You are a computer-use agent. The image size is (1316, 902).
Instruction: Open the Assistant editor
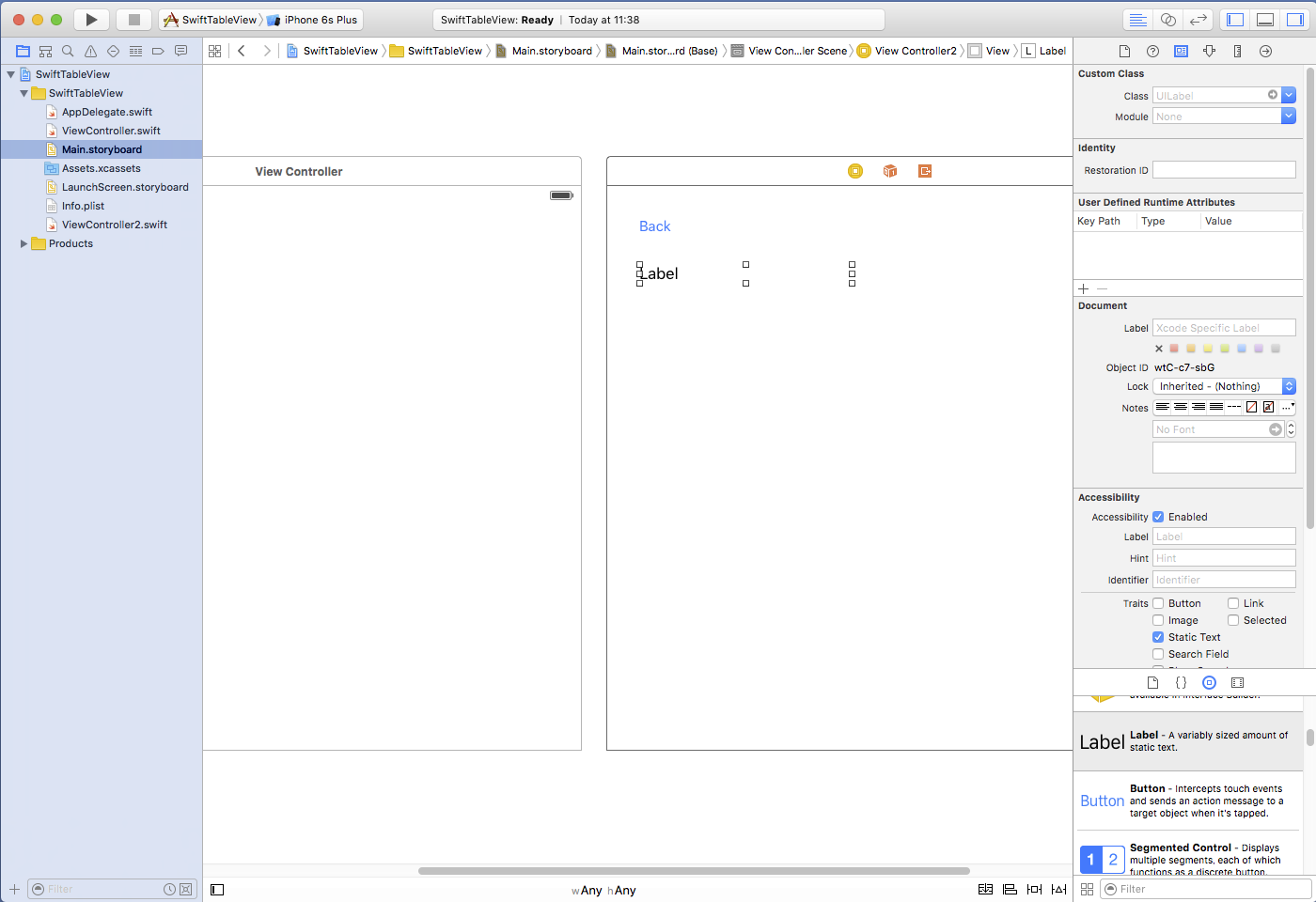[1167, 20]
